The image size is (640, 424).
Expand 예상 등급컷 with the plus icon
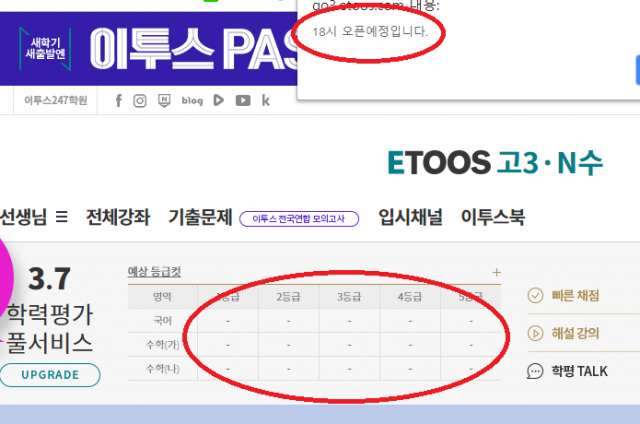pyautogui.click(x=496, y=272)
